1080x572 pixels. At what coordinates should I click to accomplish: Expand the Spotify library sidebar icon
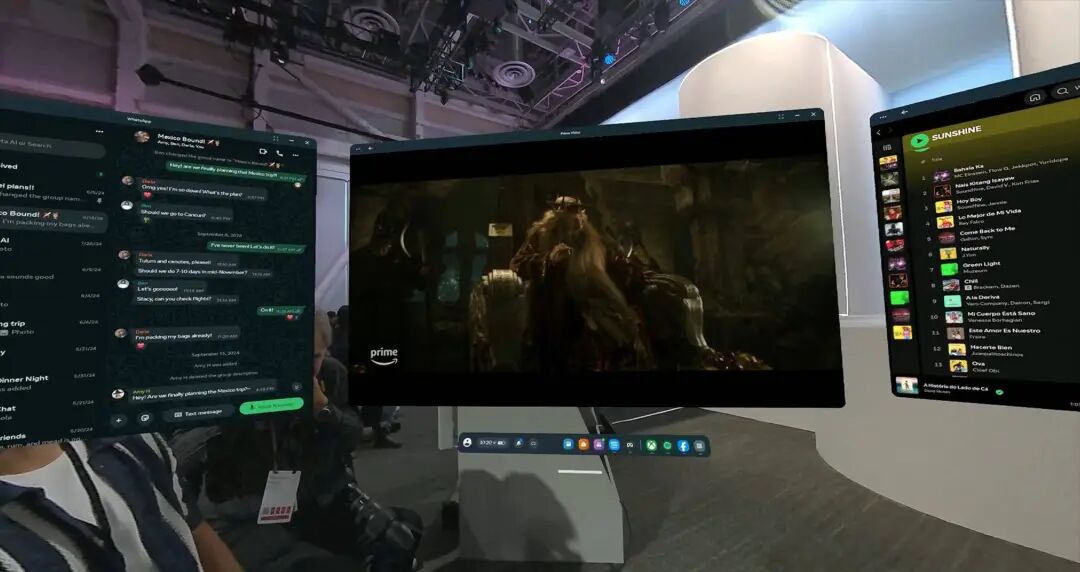point(887,147)
